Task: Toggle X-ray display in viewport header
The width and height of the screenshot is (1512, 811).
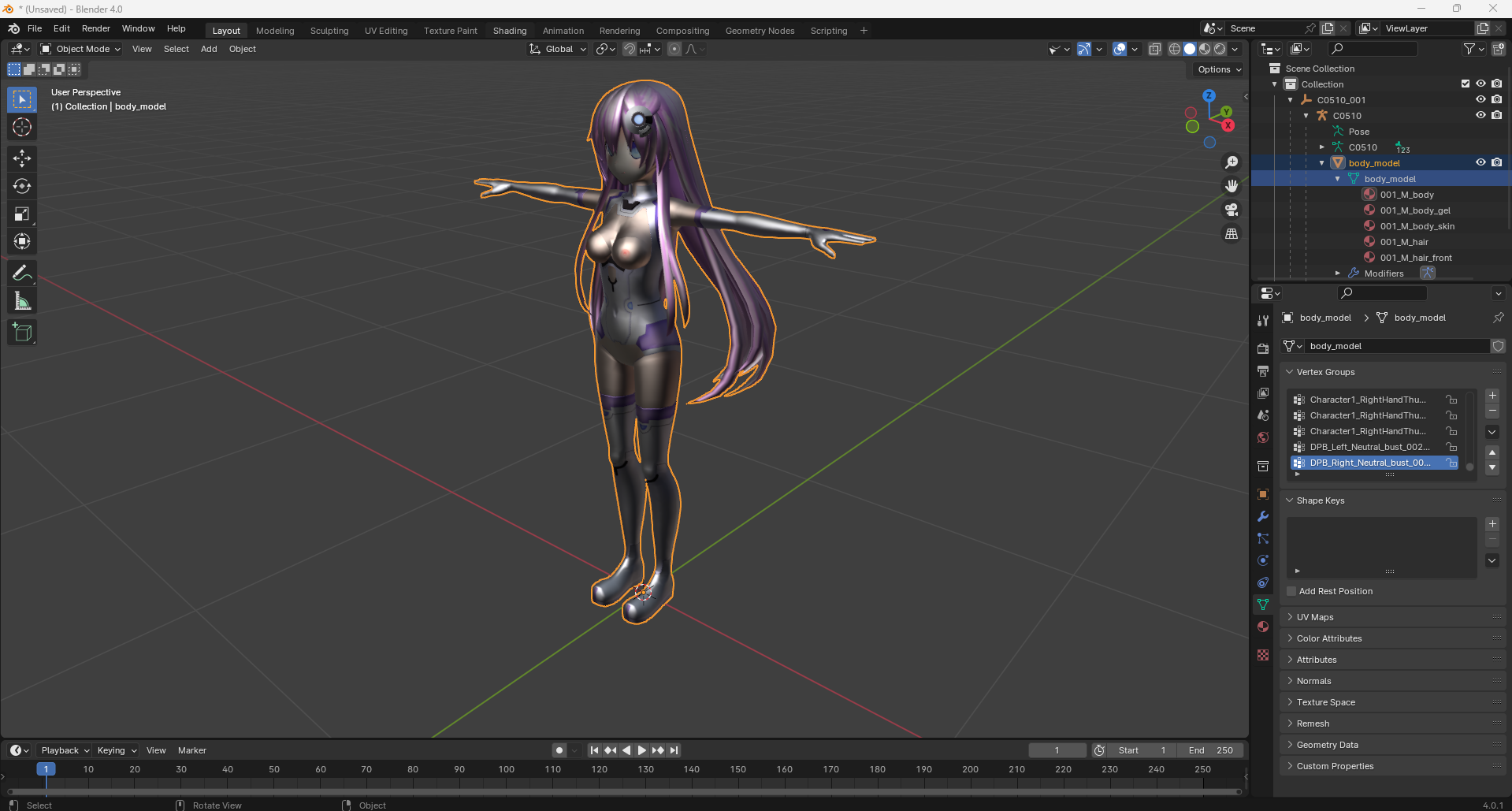Action: (x=1155, y=49)
